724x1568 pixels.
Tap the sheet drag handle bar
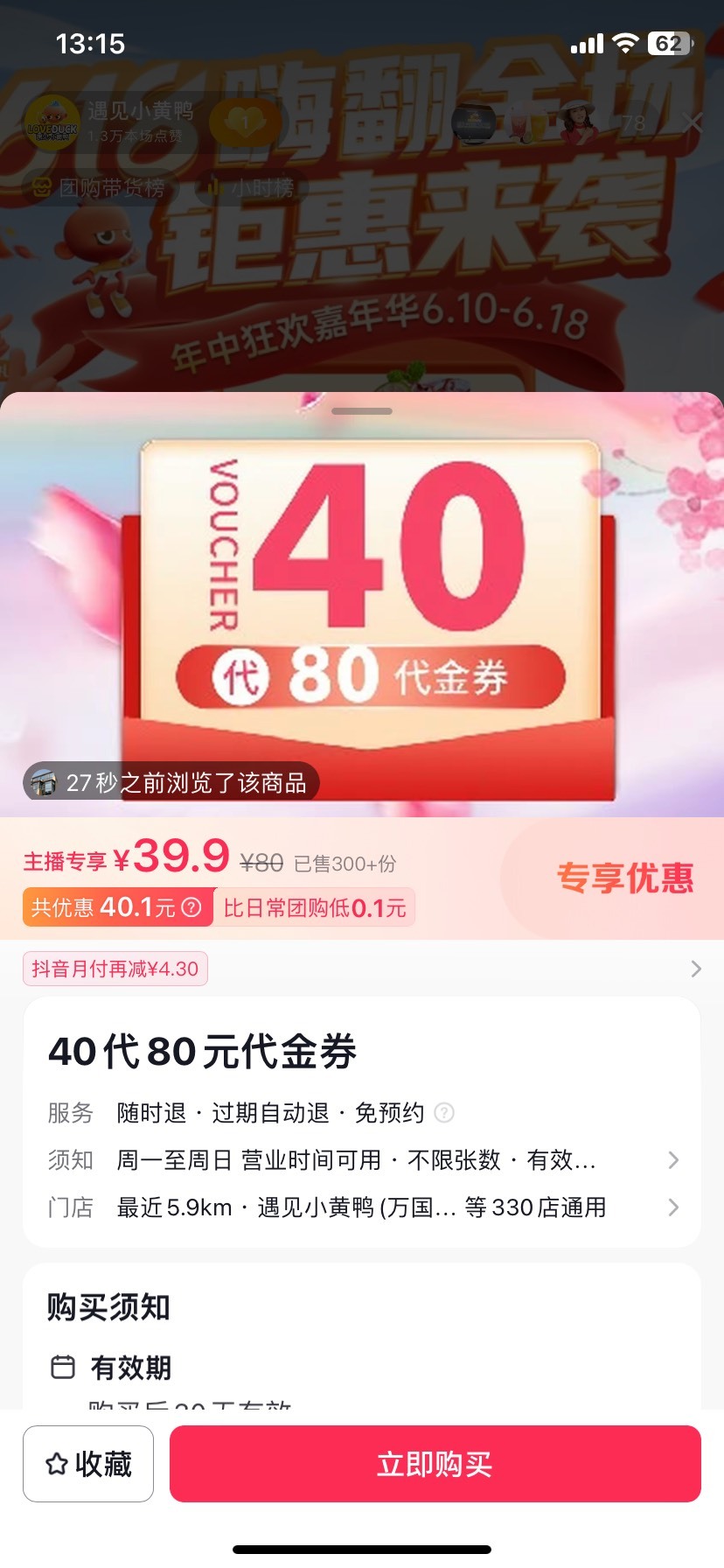[362, 411]
